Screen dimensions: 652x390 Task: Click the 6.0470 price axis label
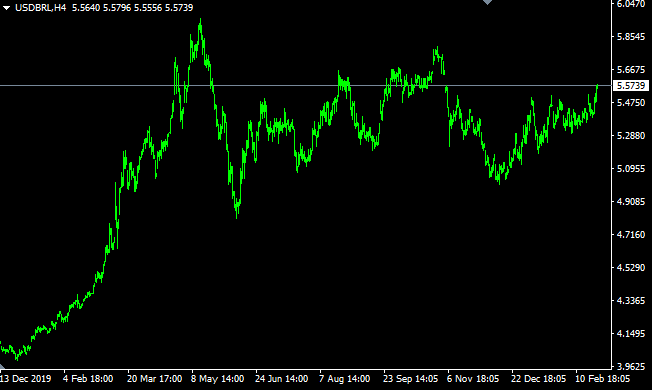[x=631, y=4]
